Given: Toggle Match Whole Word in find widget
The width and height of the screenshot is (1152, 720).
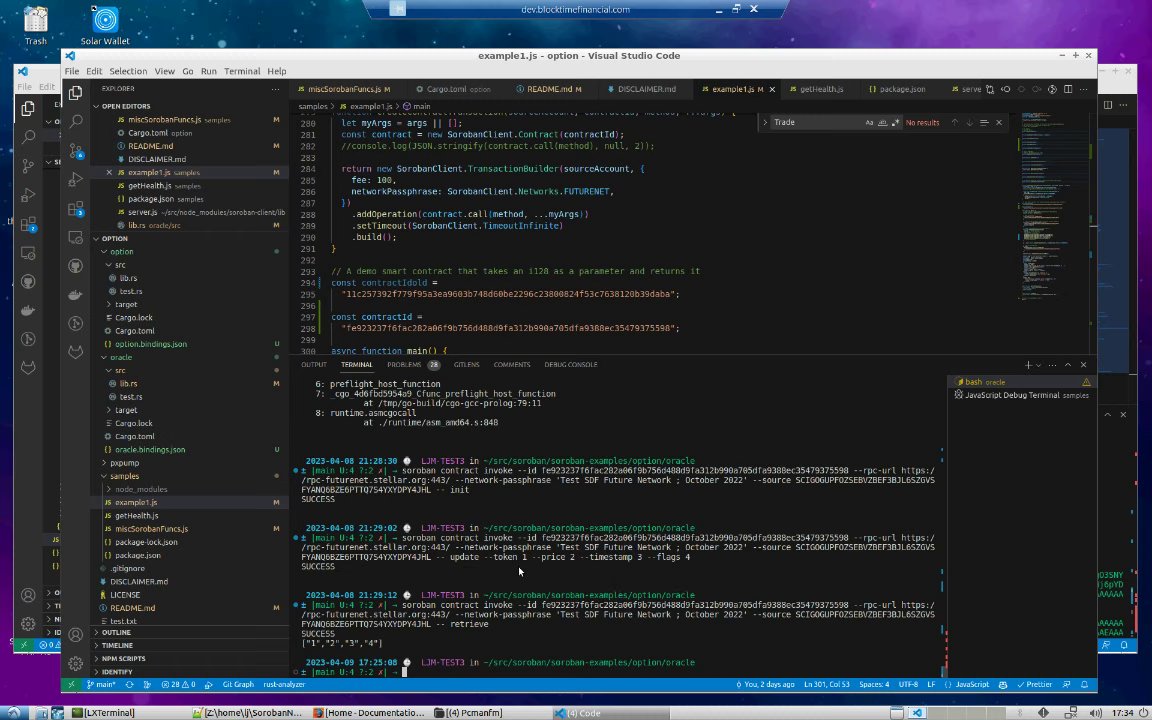Looking at the screenshot, I should click(x=882, y=122).
